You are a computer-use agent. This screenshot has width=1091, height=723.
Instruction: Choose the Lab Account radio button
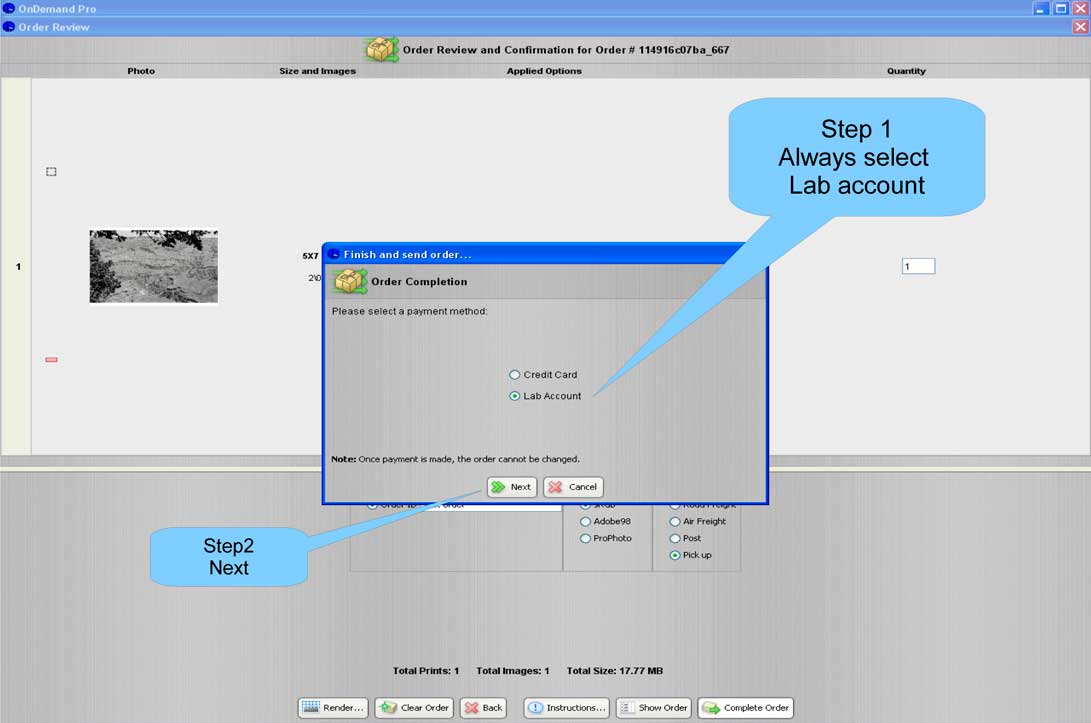coord(515,396)
